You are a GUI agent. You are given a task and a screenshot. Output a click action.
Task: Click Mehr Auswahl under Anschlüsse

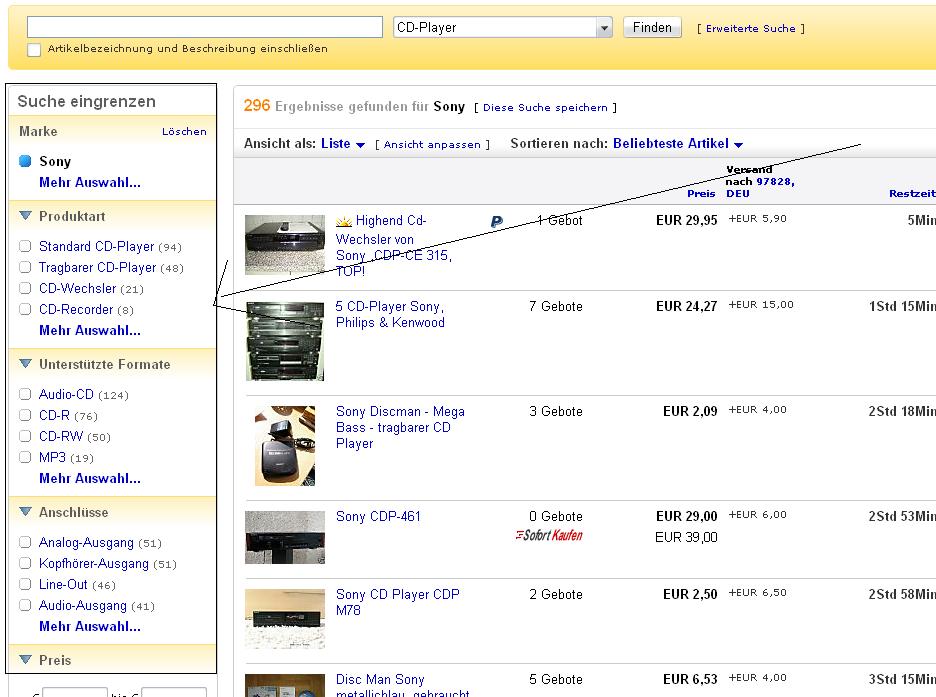(90, 627)
